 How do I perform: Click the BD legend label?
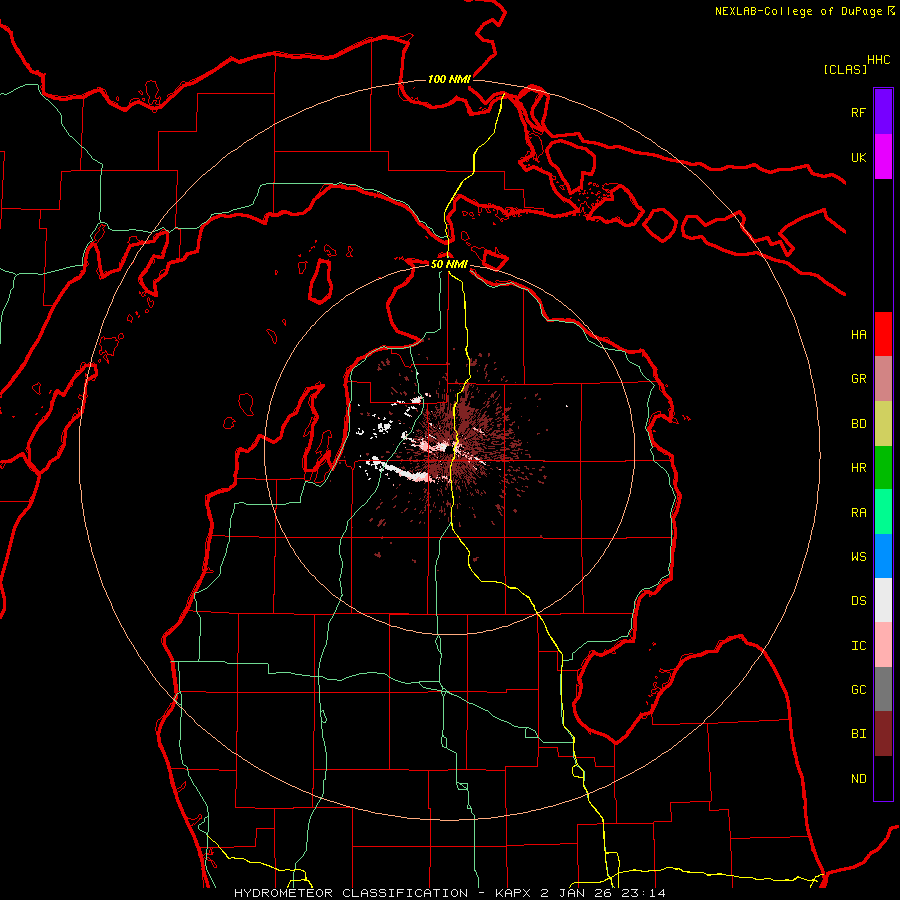click(x=858, y=424)
